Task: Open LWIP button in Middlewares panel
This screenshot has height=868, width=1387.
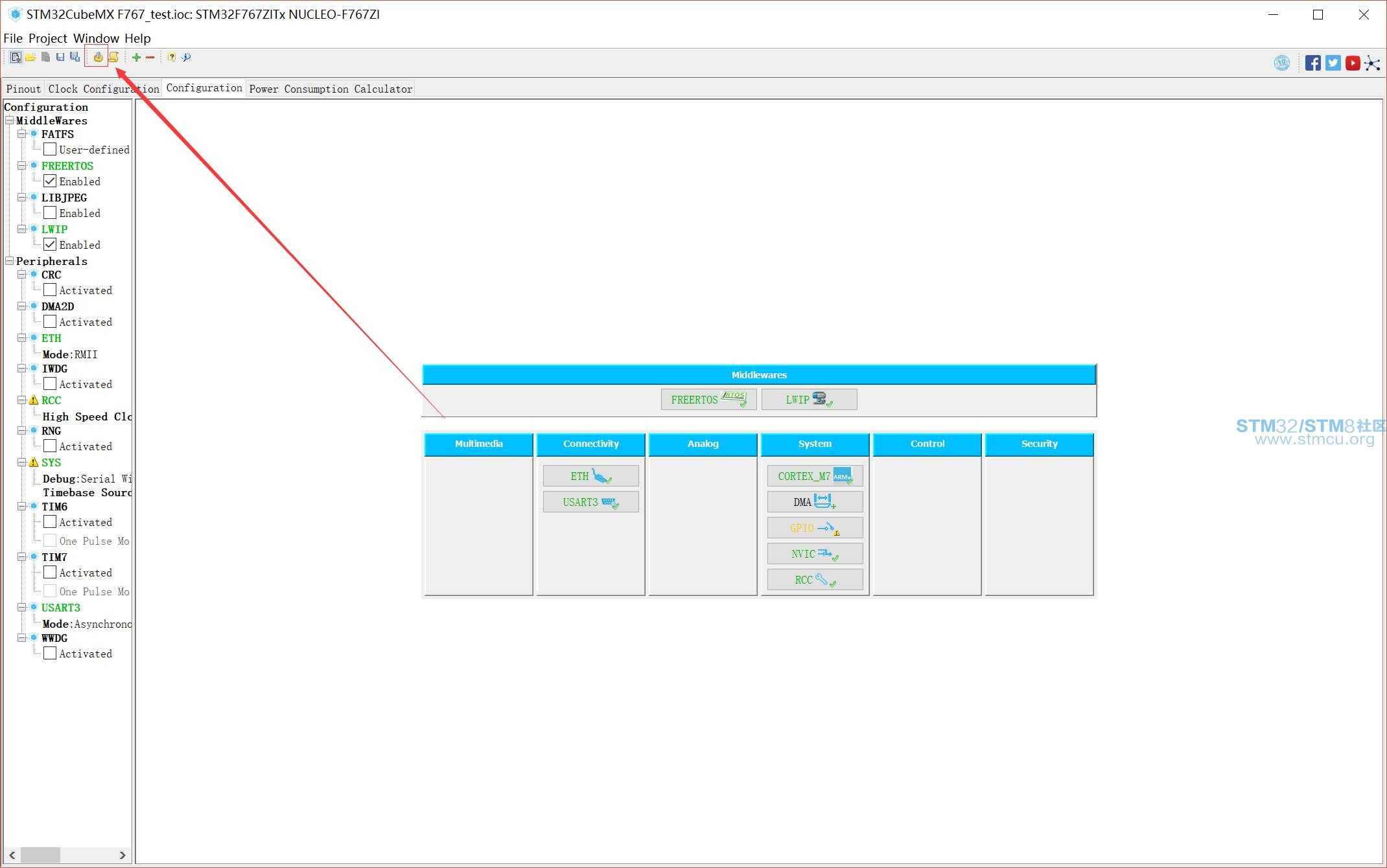Action: point(809,400)
